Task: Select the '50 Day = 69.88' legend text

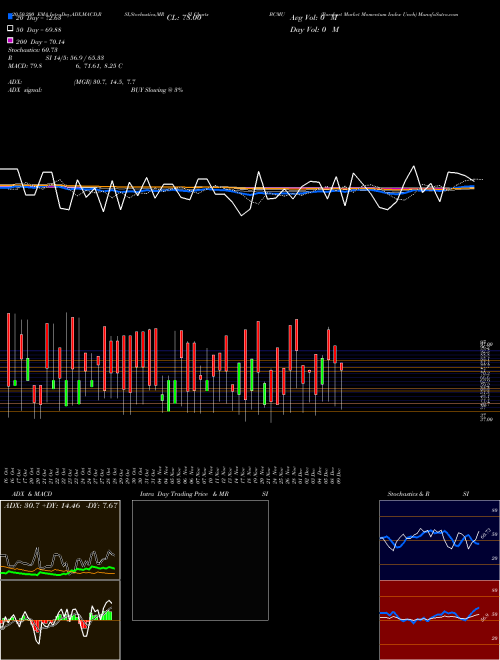Action: (x=39, y=29)
